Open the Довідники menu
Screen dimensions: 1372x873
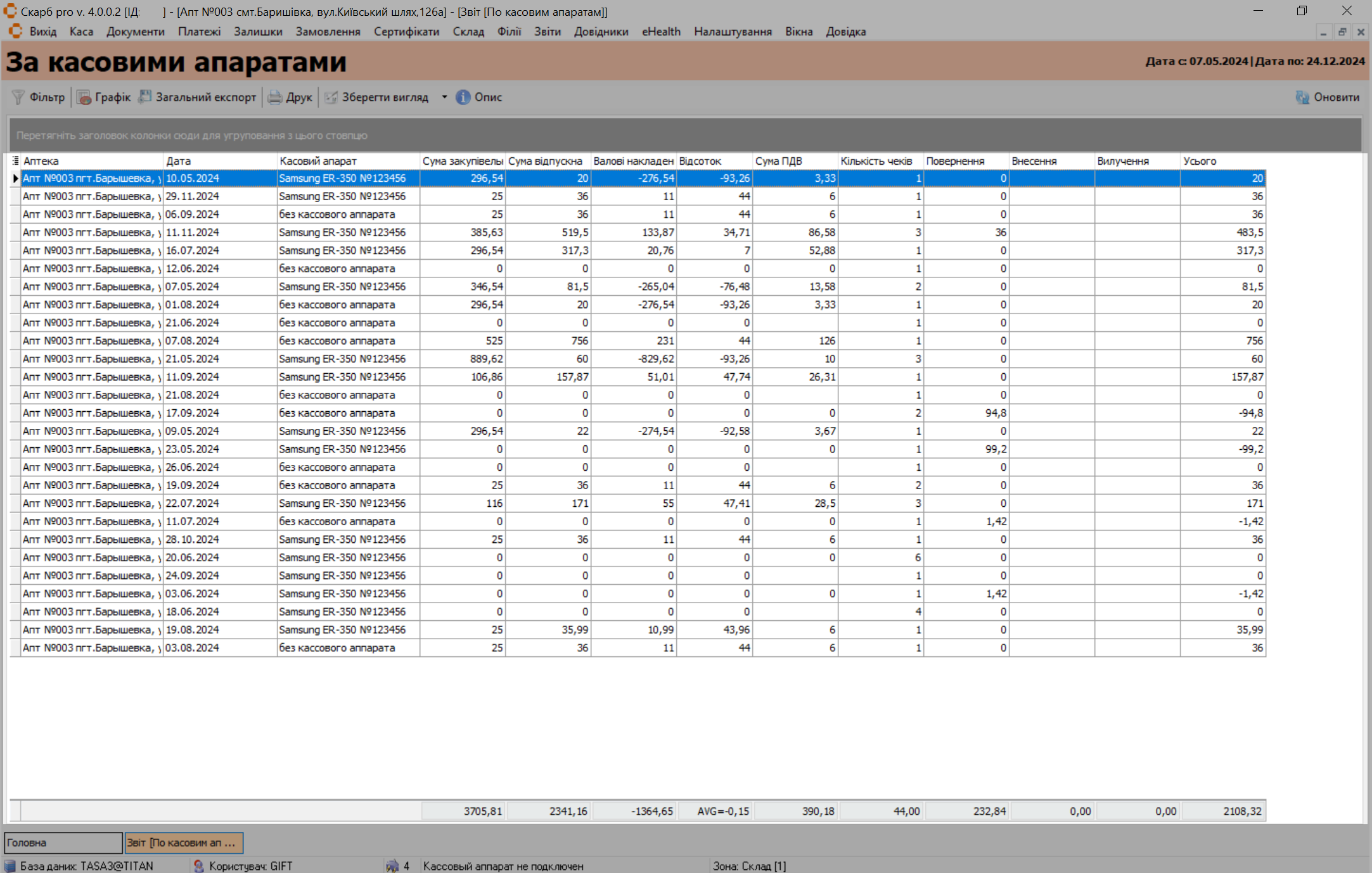(601, 32)
